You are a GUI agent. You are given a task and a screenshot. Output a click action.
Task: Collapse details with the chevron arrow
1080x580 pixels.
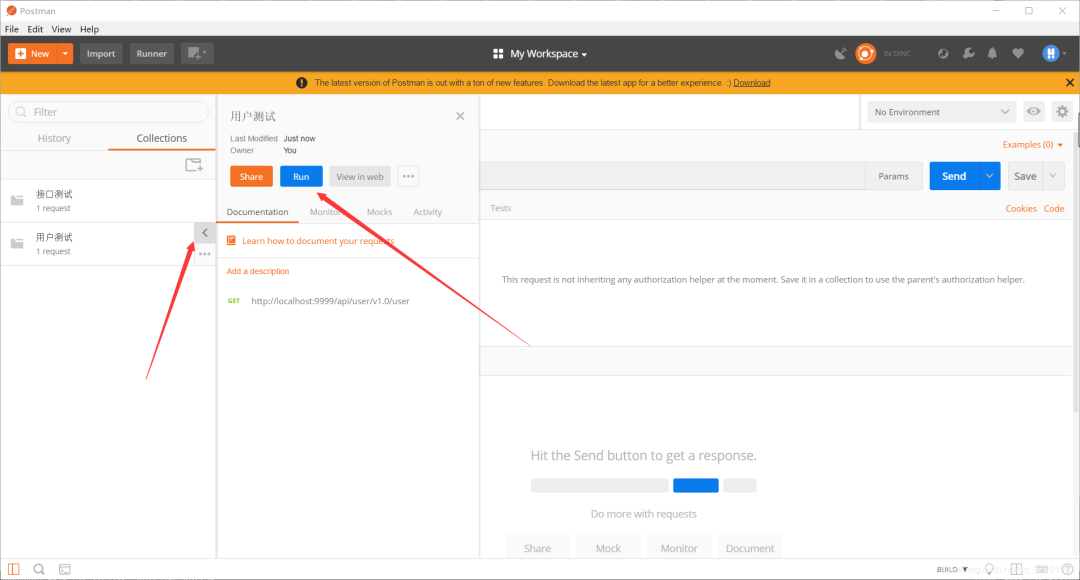(x=205, y=233)
